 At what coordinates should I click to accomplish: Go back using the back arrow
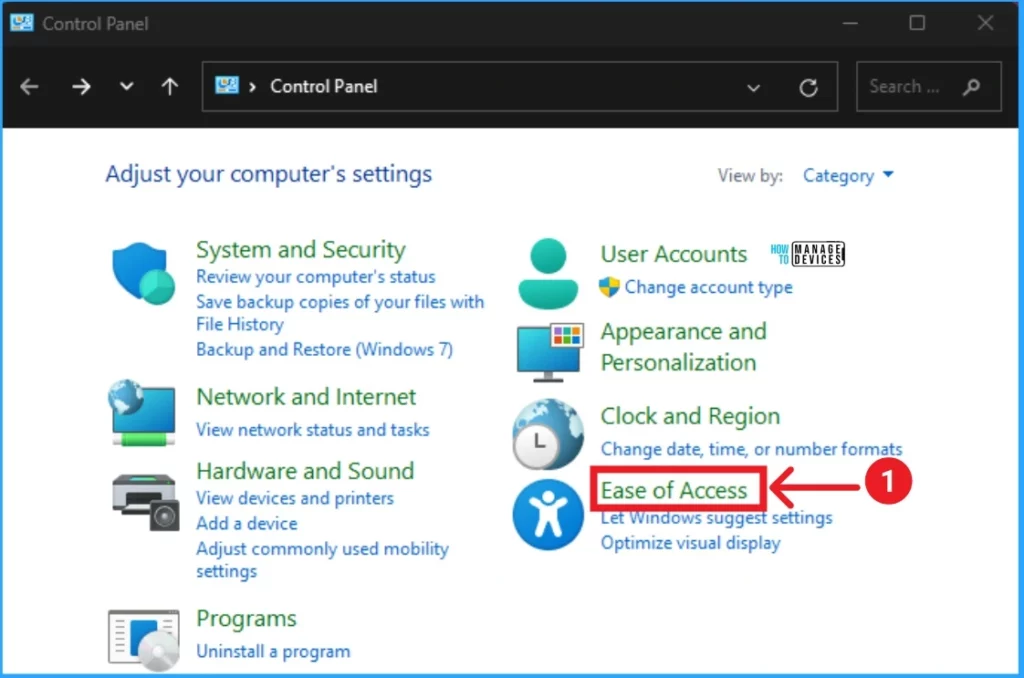29,86
